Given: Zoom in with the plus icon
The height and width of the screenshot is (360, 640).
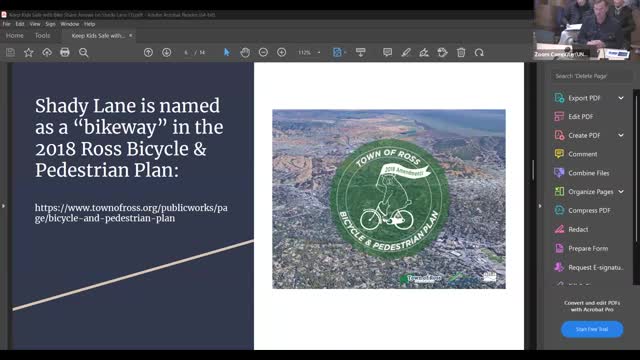Looking at the screenshot, I should click(x=282, y=52).
